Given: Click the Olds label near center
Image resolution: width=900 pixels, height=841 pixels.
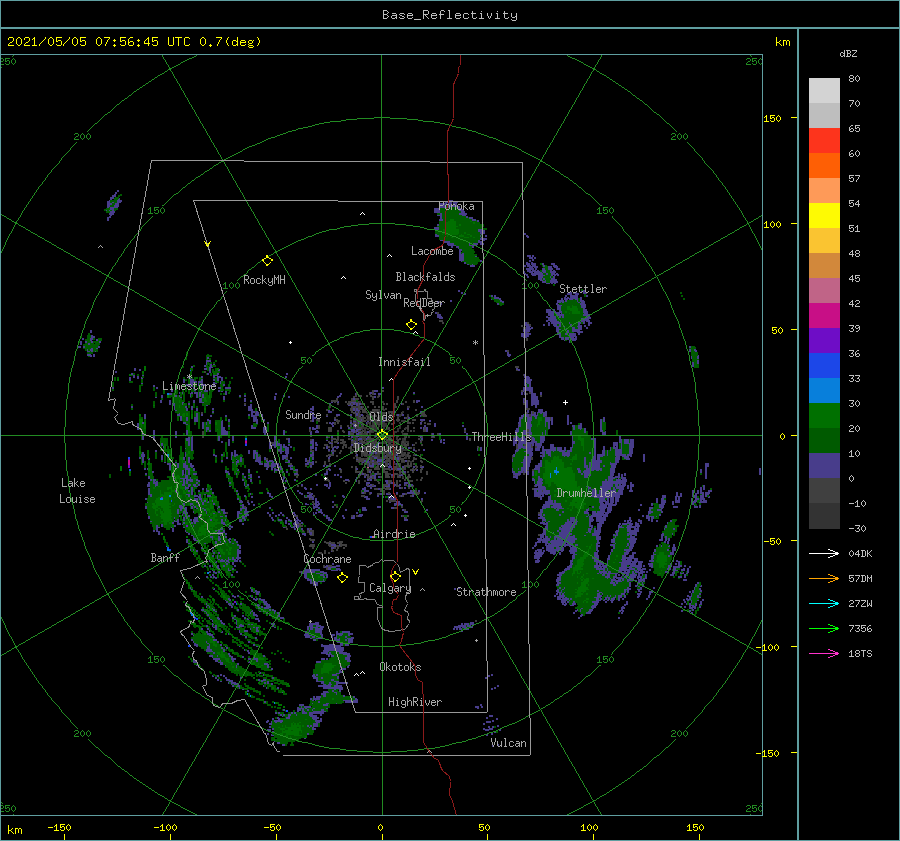Looking at the screenshot, I should pos(381,416).
